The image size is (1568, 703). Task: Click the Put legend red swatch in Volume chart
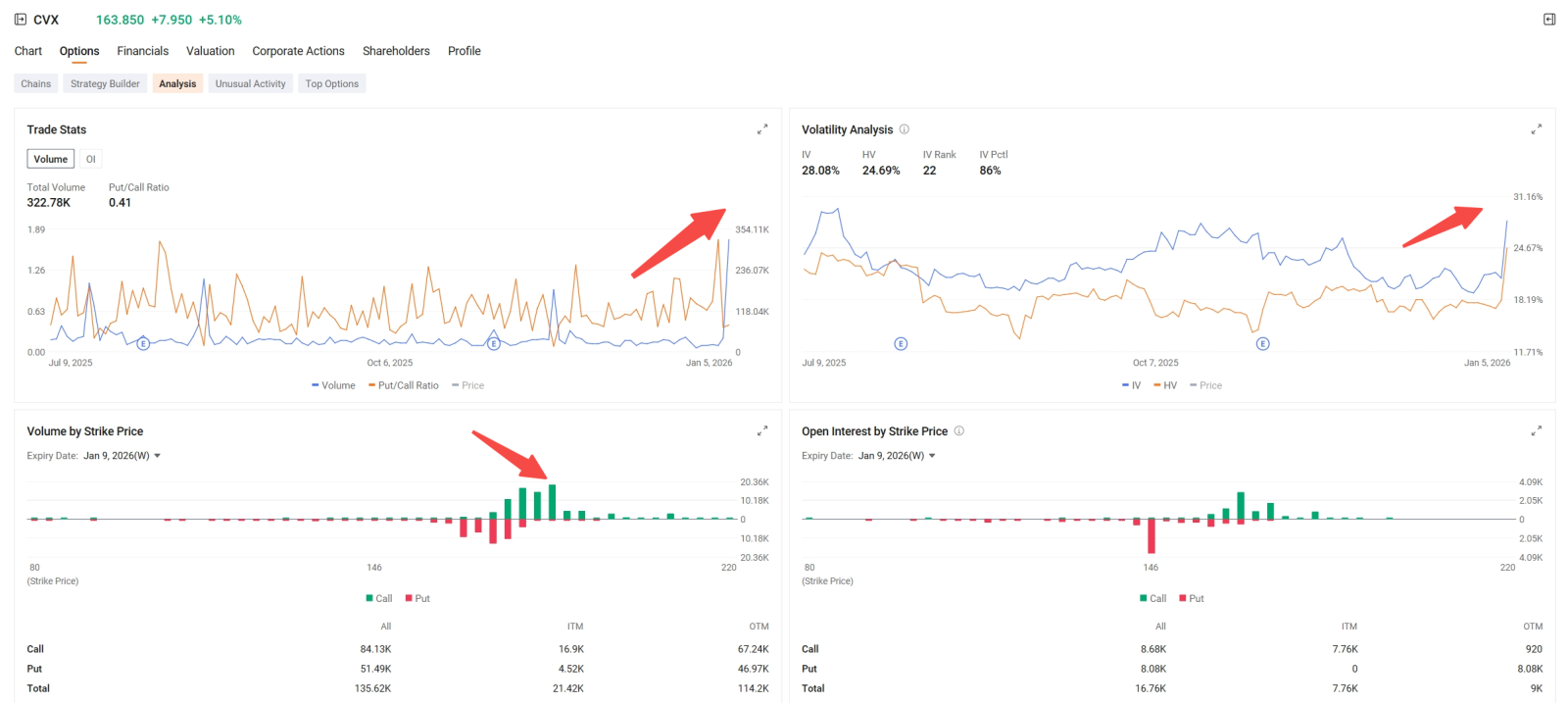tap(409, 598)
